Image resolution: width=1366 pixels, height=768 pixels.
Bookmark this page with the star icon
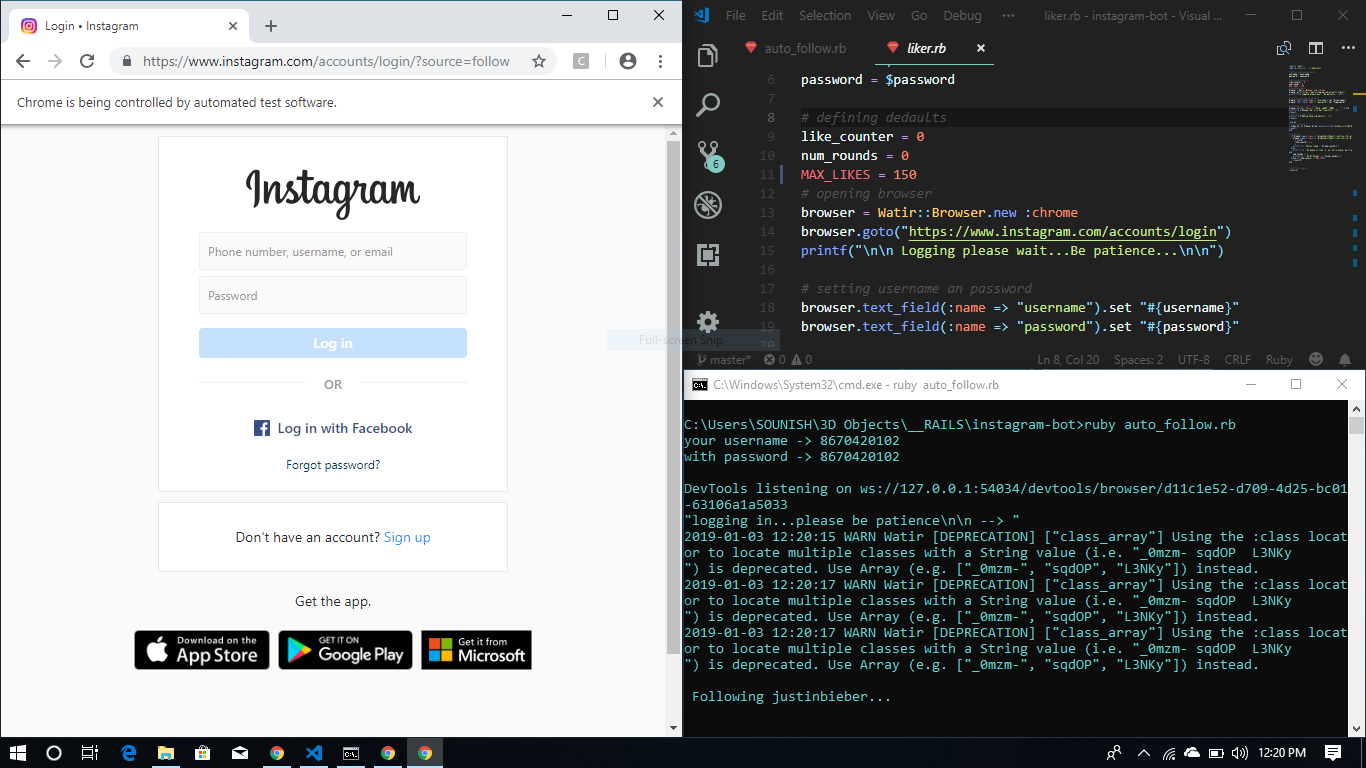539,61
